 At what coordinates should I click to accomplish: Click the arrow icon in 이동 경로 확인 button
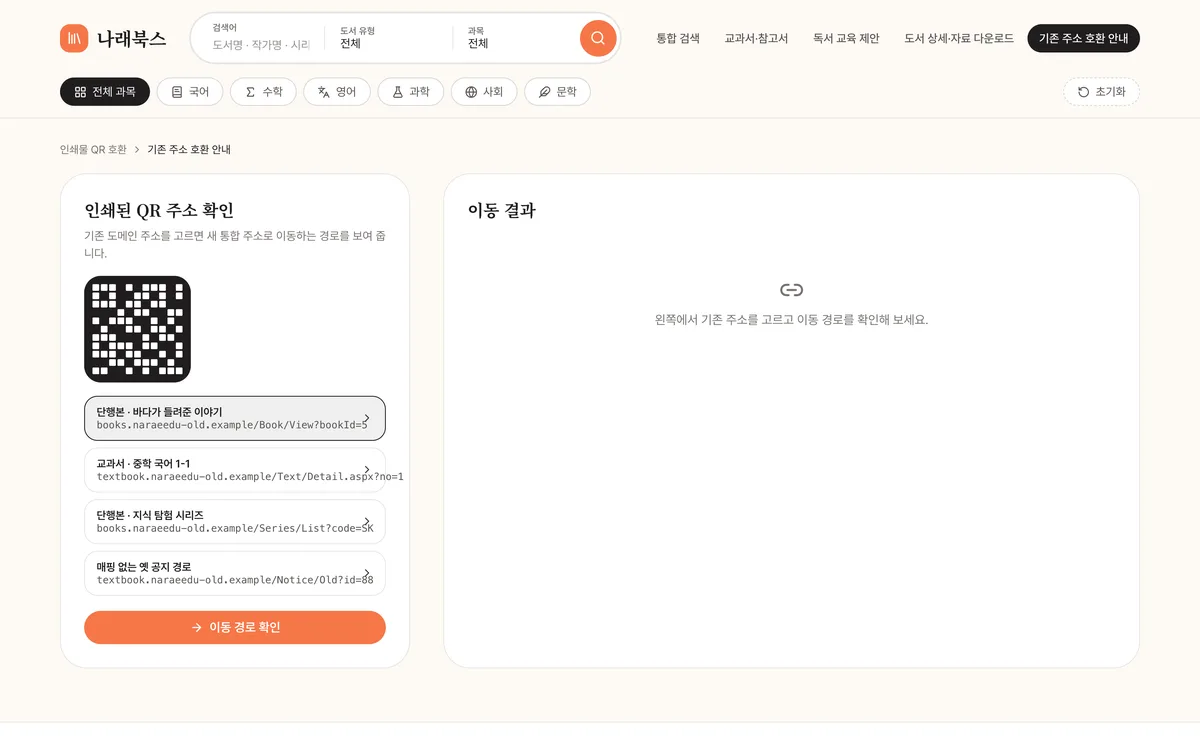196,628
